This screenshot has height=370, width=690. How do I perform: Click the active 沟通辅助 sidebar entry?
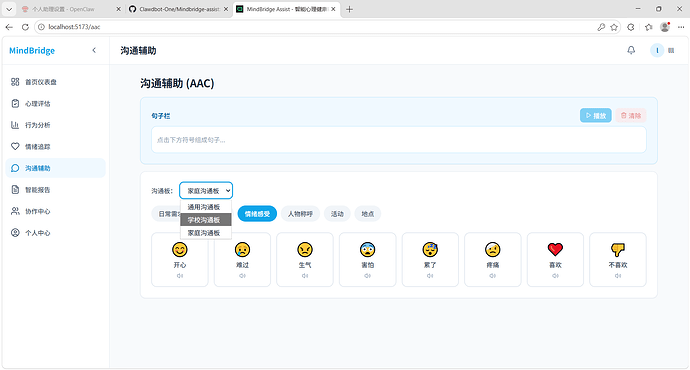(x=55, y=168)
